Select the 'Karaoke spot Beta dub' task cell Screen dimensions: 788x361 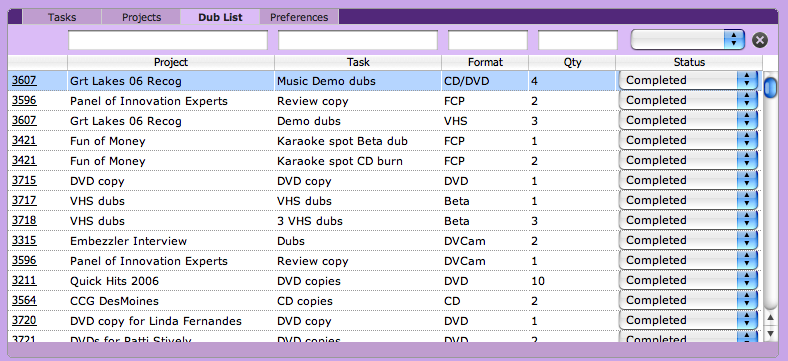[358, 141]
